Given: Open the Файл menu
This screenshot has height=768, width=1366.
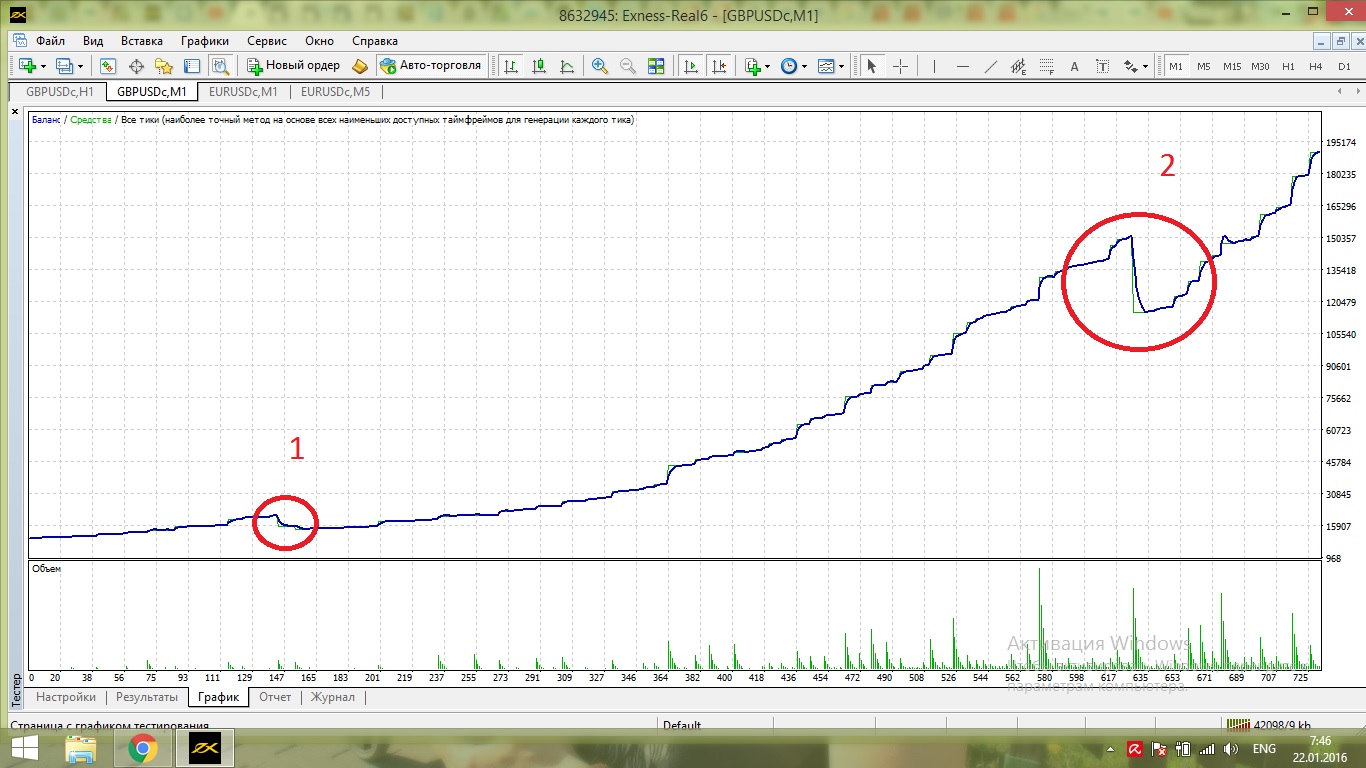Looking at the screenshot, I should tap(50, 41).
